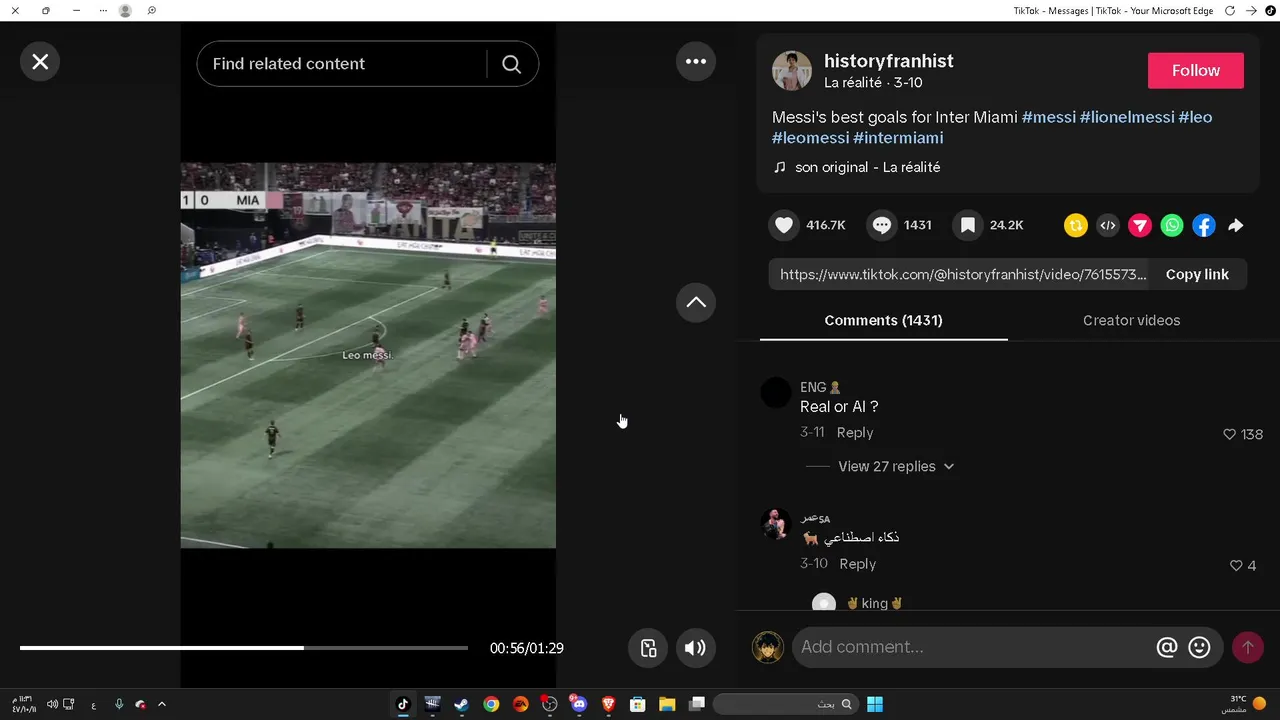Open the Edge app three-dot menu in title bar
1280x720 pixels.
(x=103, y=11)
